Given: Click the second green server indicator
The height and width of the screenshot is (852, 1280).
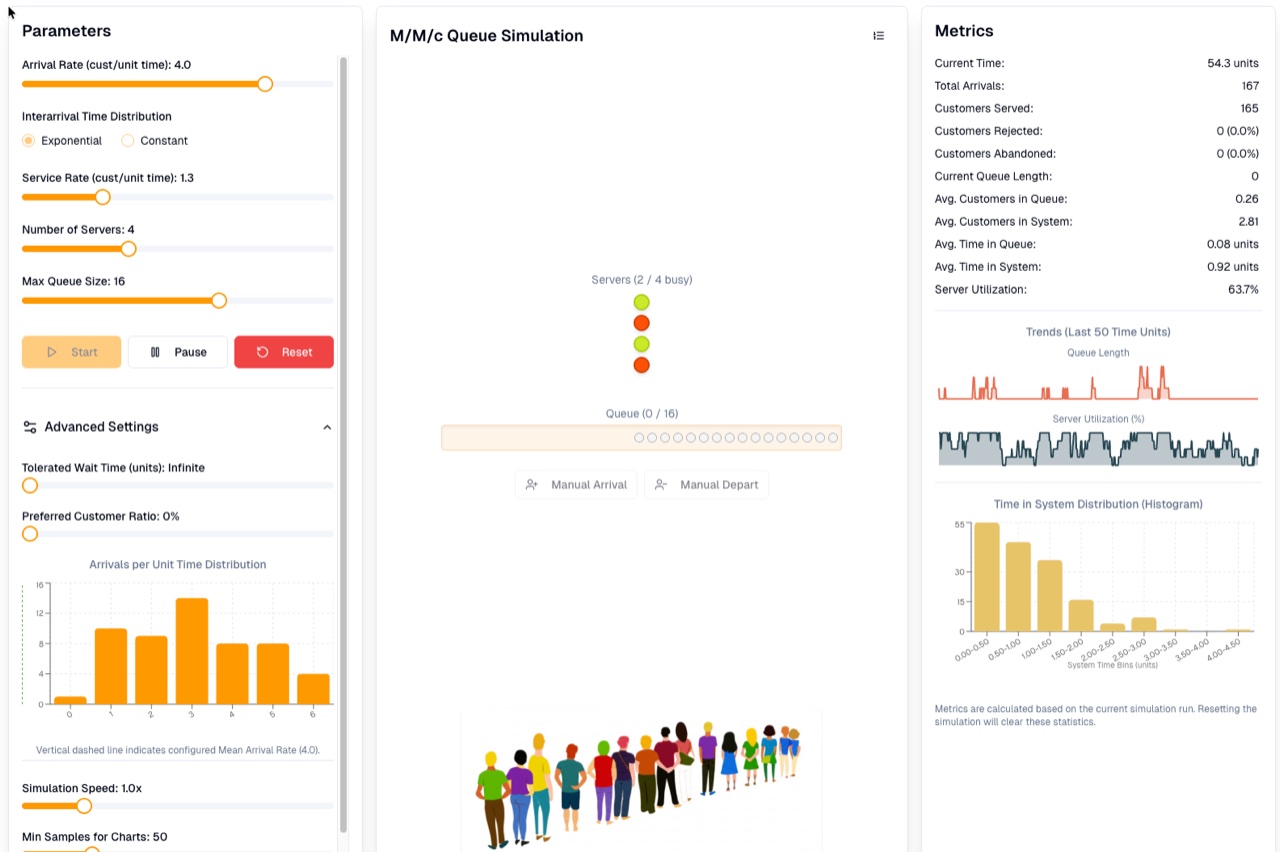Looking at the screenshot, I should pos(641,344).
